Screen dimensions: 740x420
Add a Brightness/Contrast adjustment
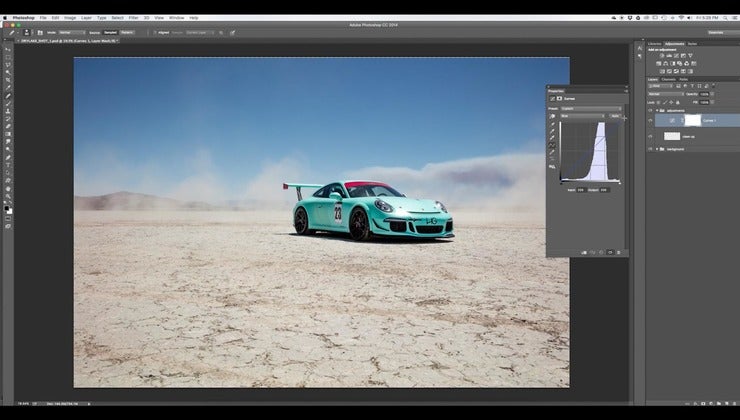pos(662,56)
